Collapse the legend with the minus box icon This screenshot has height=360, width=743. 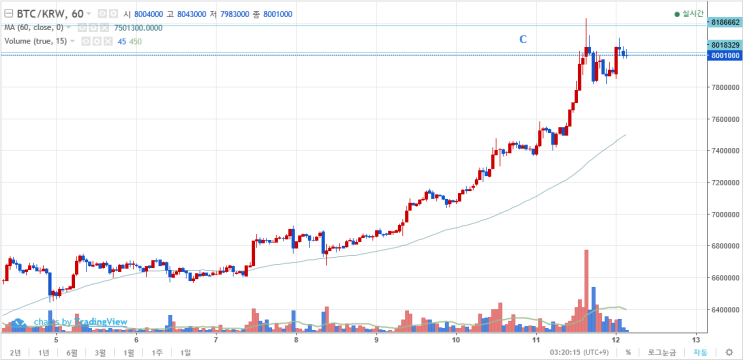point(8,14)
